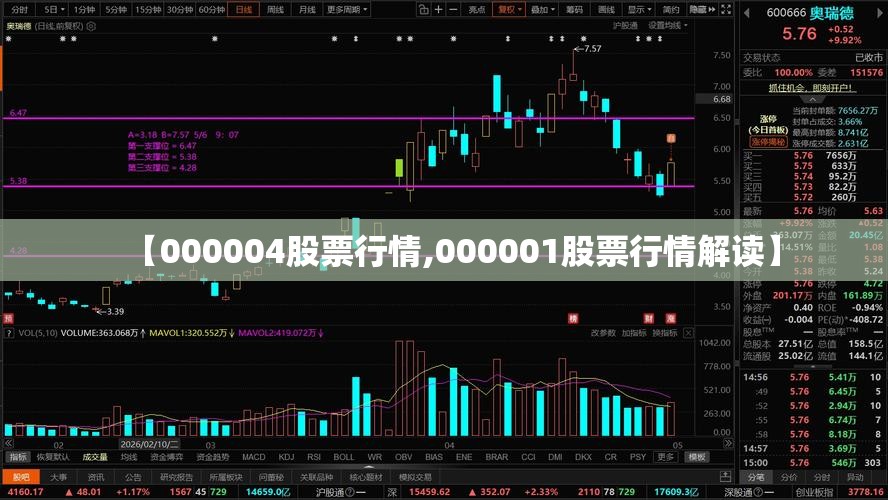Screen dimensions: 888x500
Task: Collapse the order book with up chevron
Action: 813,99
